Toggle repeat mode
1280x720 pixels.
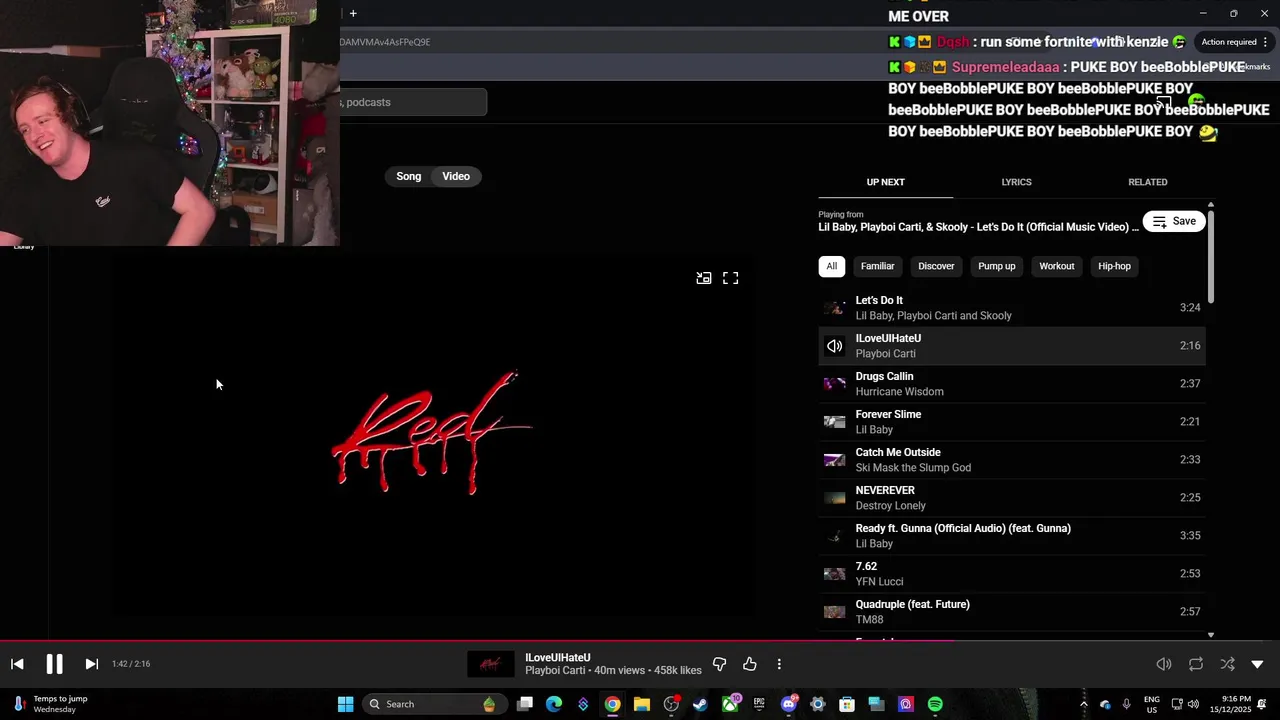(x=1196, y=664)
